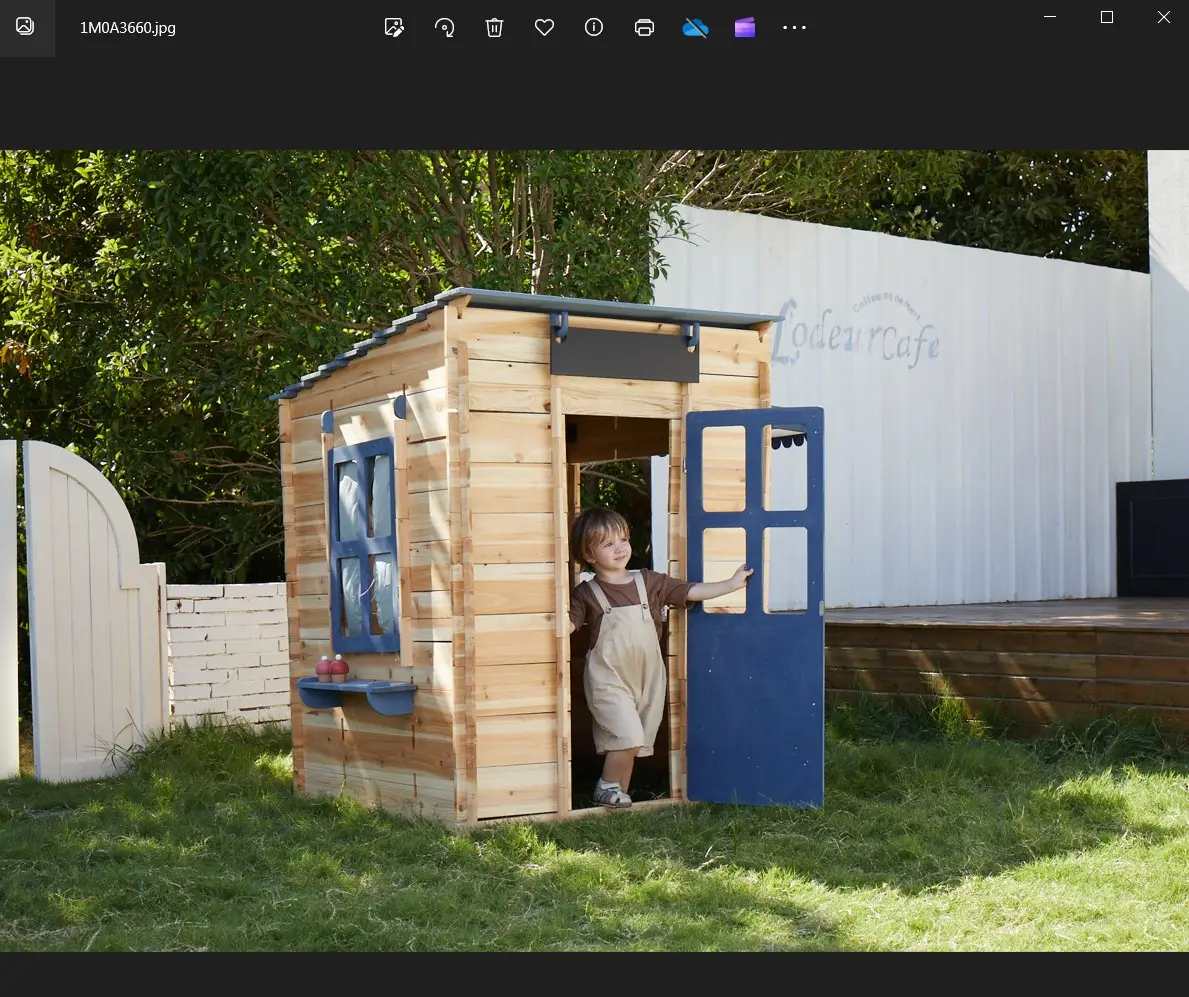Rotate the photo with the rotate icon
The height and width of the screenshot is (997, 1189).
coord(445,28)
